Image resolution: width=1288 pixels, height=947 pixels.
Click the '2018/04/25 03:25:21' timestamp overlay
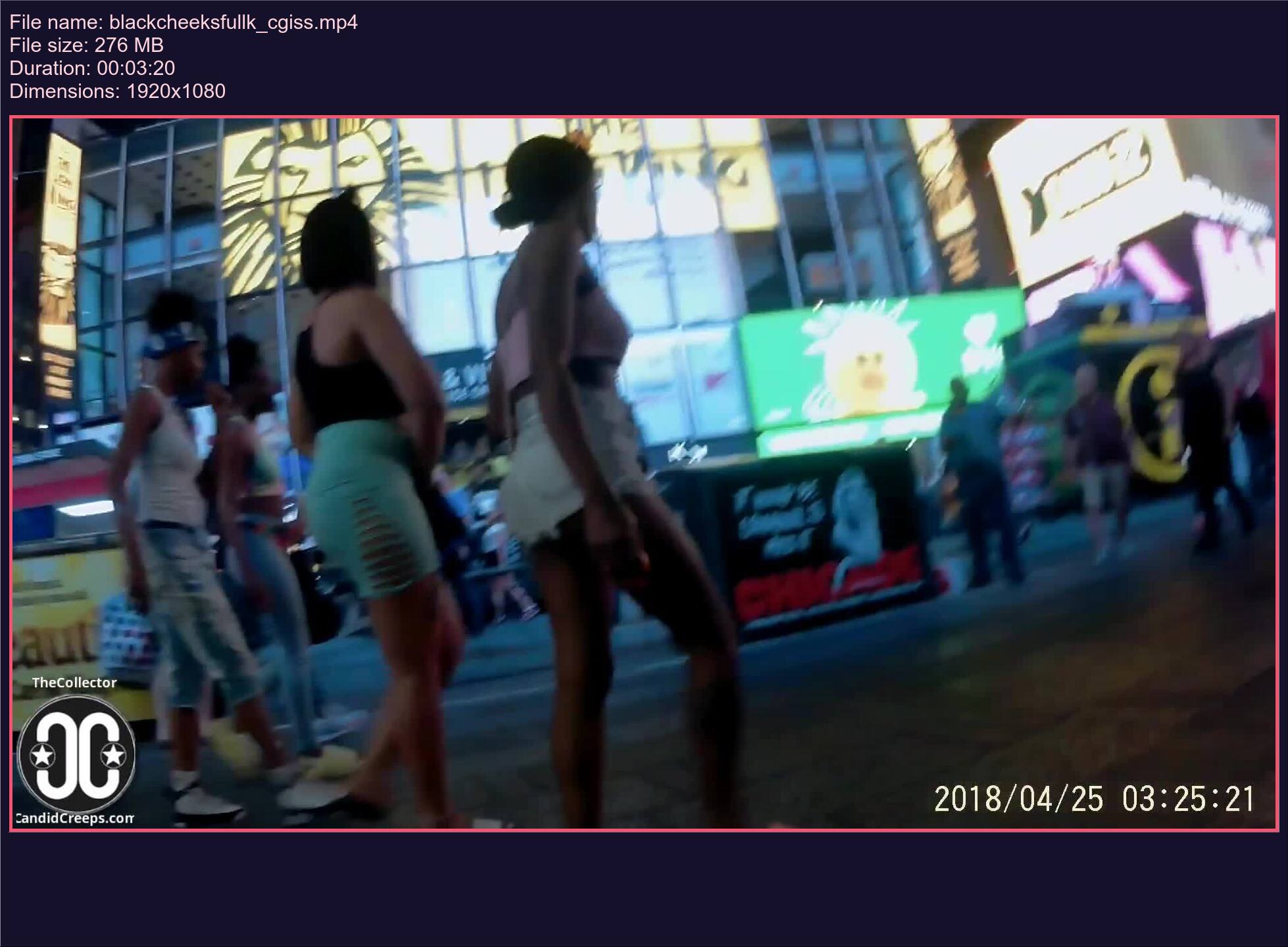1095,799
